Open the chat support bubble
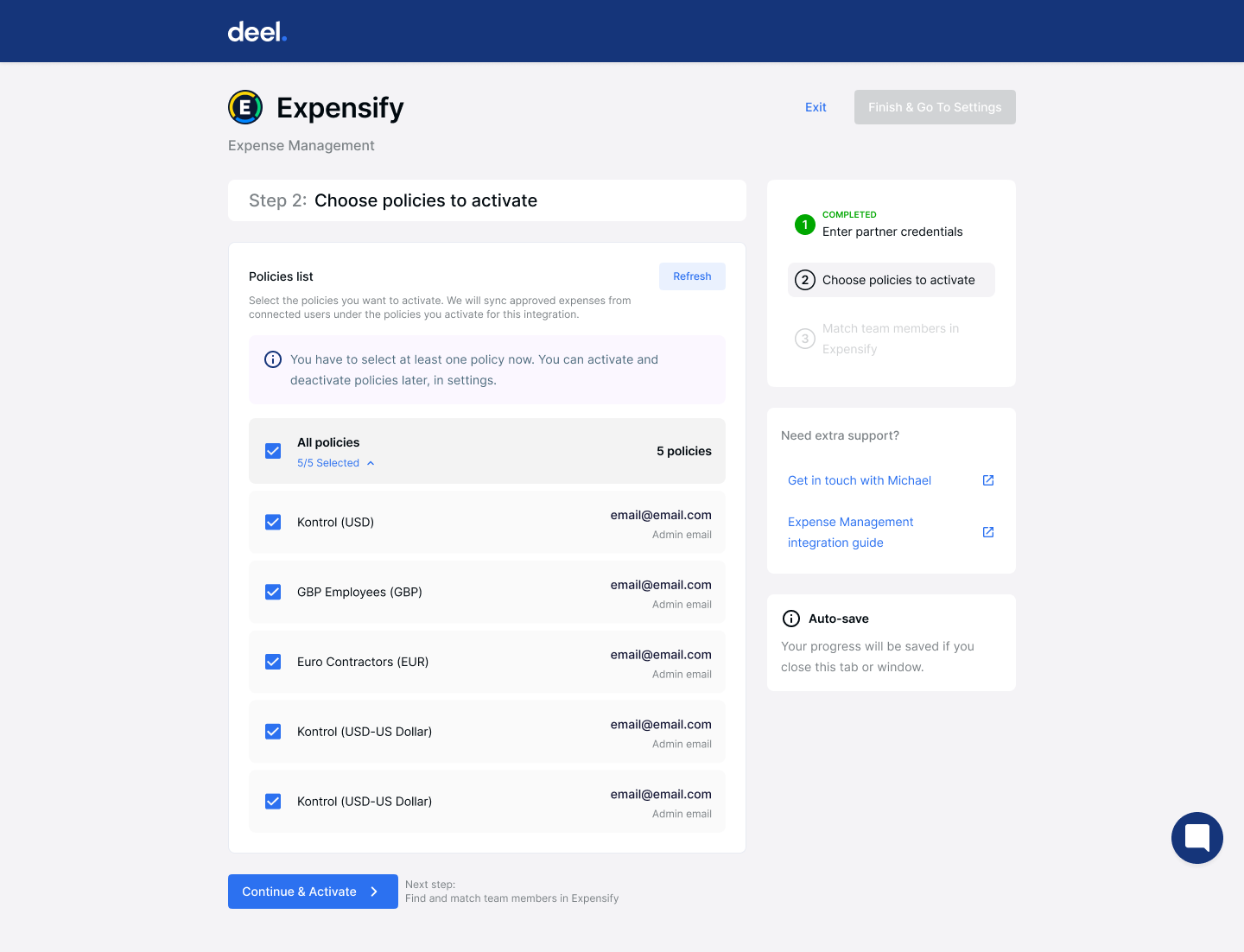Image resolution: width=1244 pixels, height=952 pixels. [x=1197, y=838]
